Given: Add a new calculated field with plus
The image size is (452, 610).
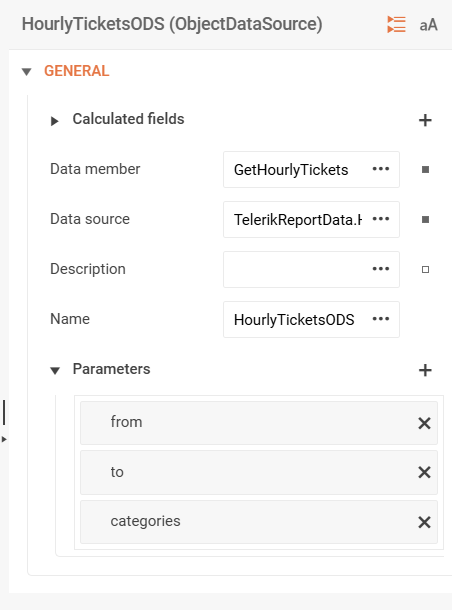Looking at the screenshot, I should click(425, 120).
